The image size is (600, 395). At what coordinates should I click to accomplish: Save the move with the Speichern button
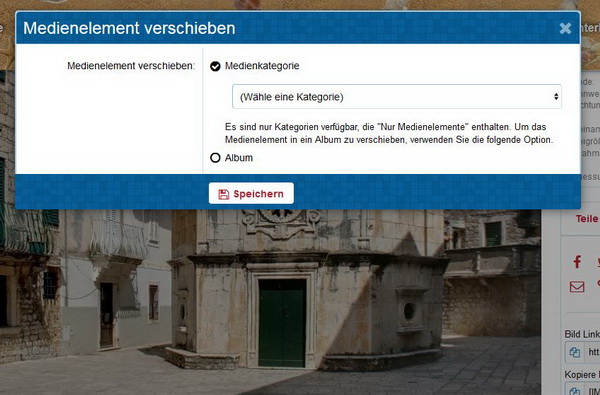pyautogui.click(x=251, y=193)
